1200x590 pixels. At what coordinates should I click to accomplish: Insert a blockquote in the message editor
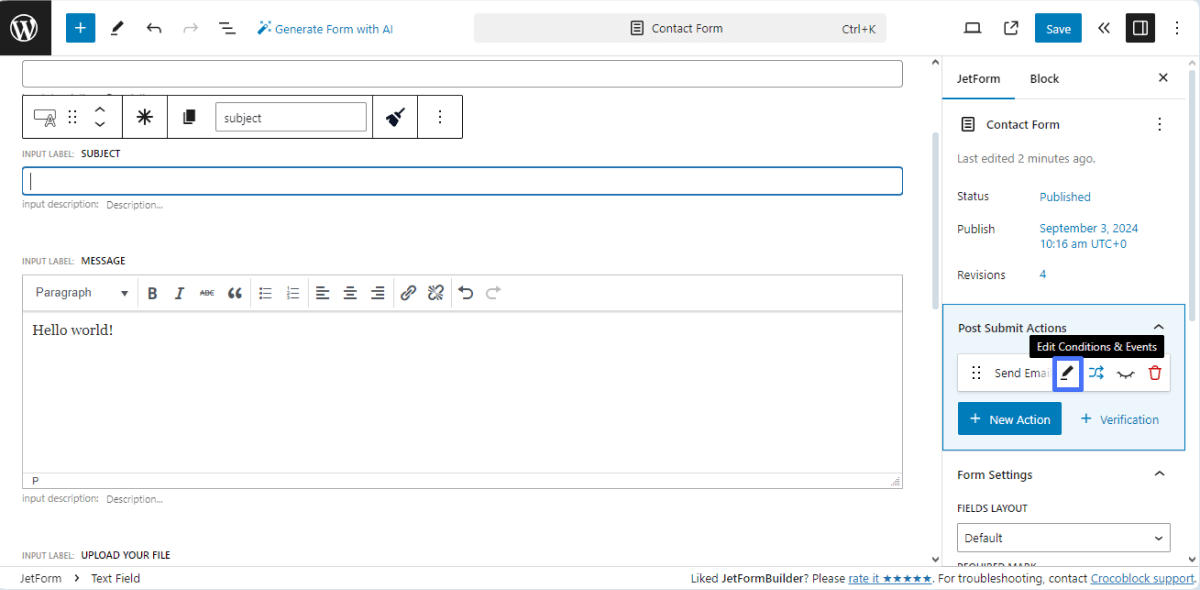coord(234,292)
